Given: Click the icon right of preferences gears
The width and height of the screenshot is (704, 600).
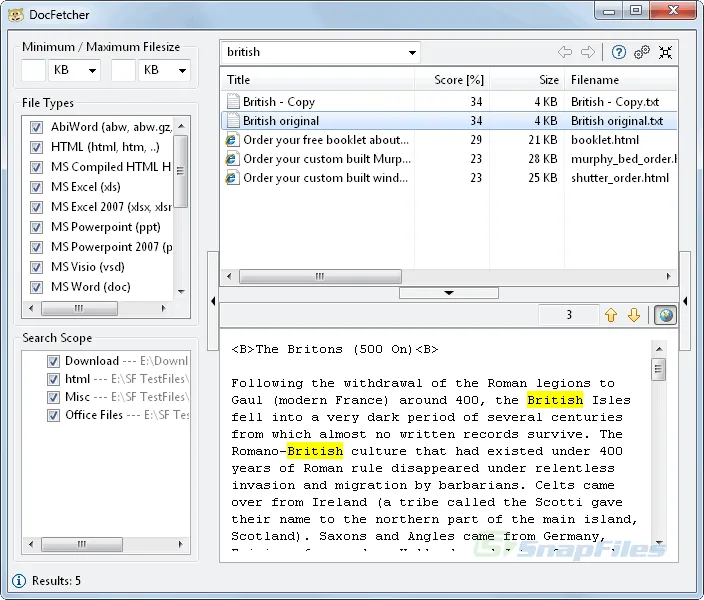Looking at the screenshot, I should pos(666,52).
